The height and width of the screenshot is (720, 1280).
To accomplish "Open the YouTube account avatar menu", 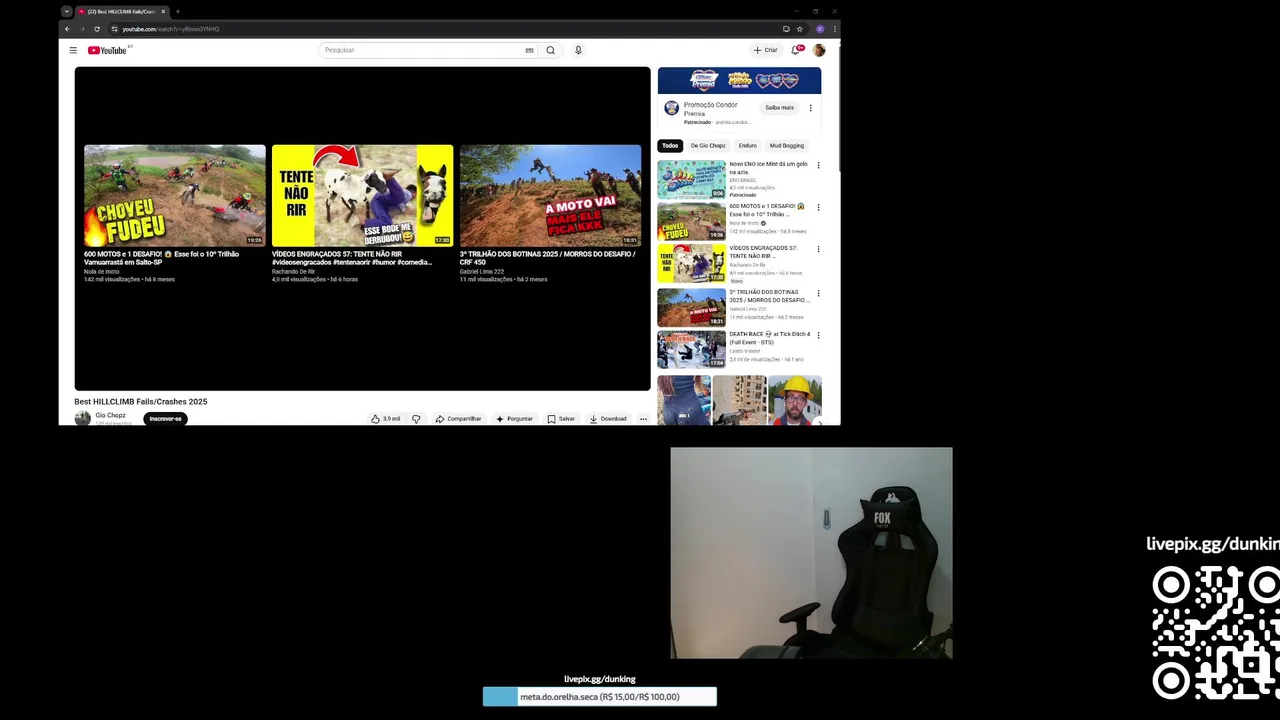I will [x=819, y=50].
